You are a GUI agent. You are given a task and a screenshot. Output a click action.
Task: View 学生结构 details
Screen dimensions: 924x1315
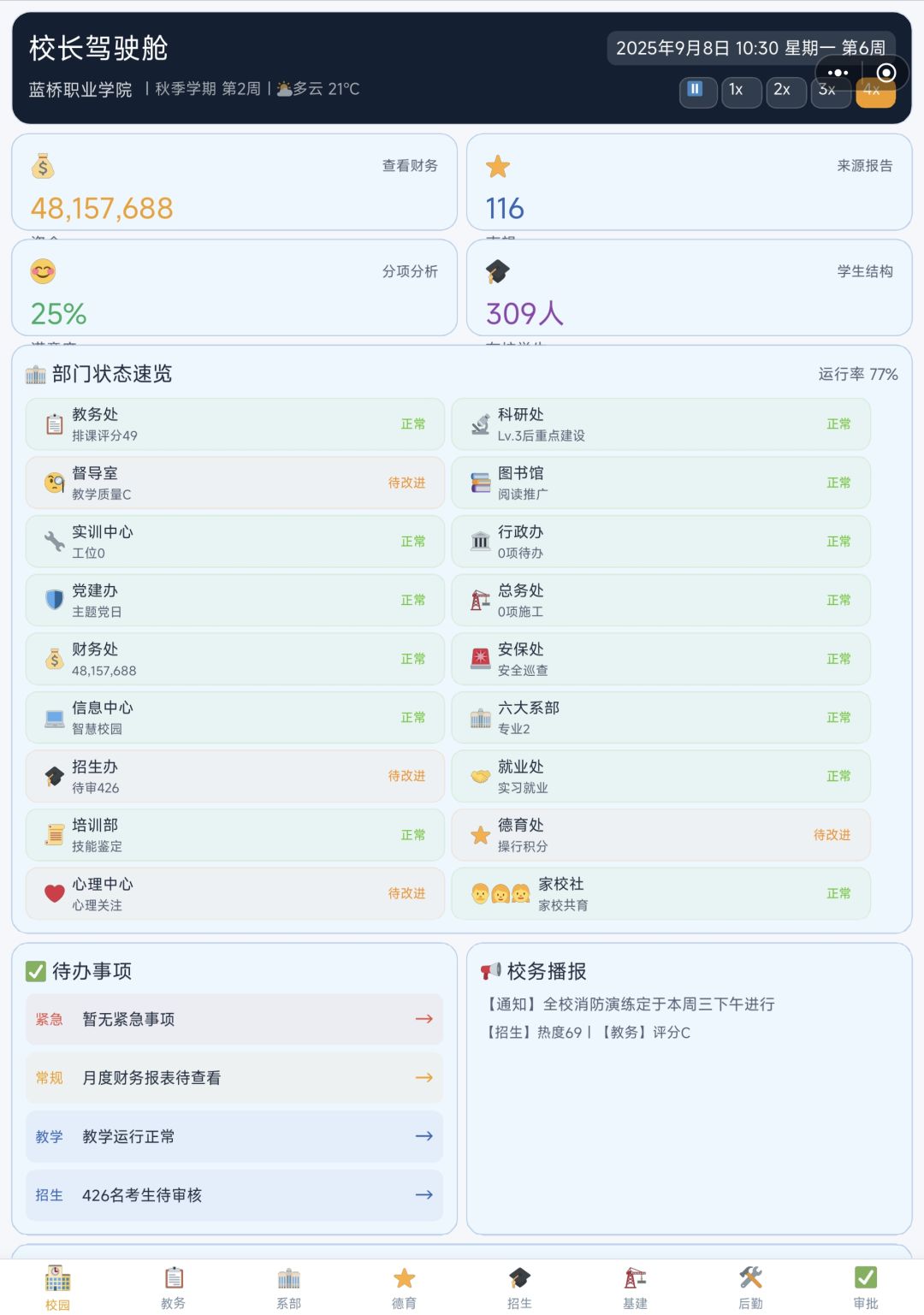(x=865, y=271)
